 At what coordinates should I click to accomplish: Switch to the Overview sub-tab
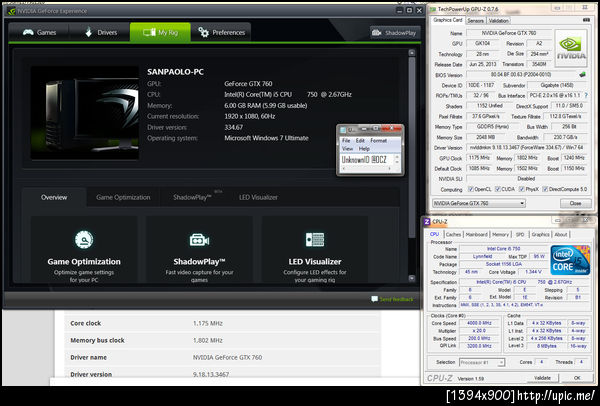(54, 197)
